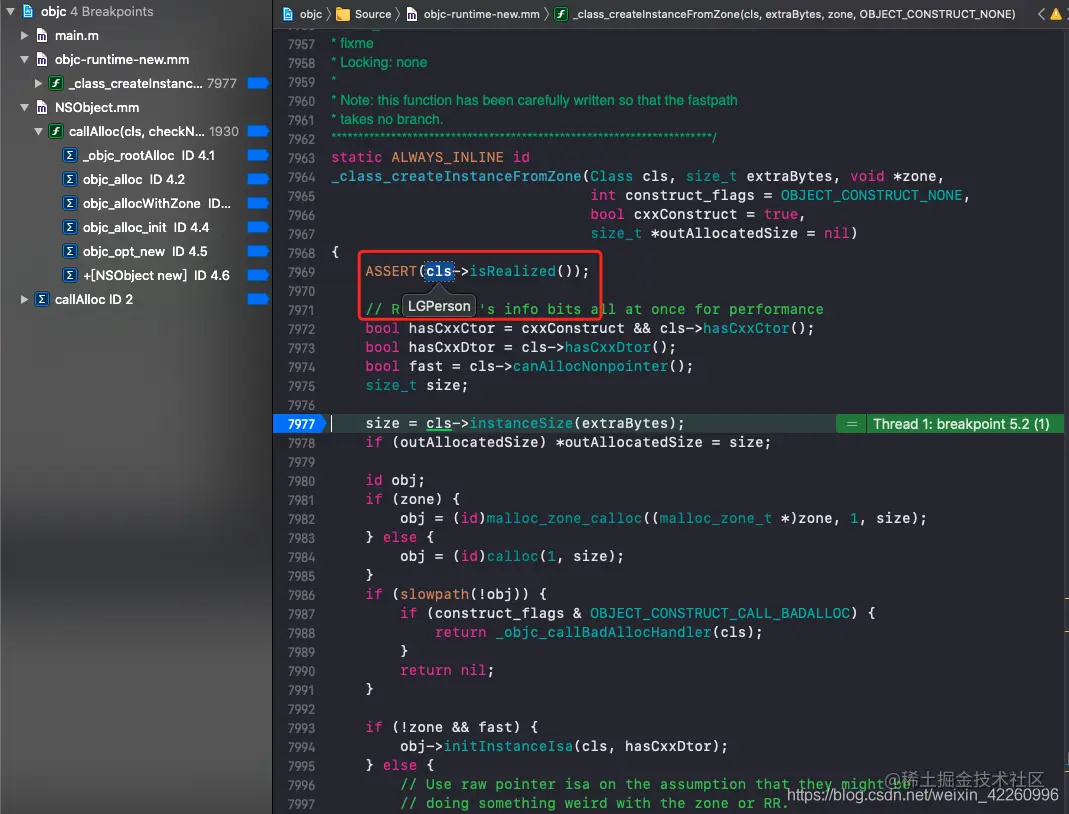Click symbol icon beside objc_opt_new
1069x814 pixels.
pos(70,251)
